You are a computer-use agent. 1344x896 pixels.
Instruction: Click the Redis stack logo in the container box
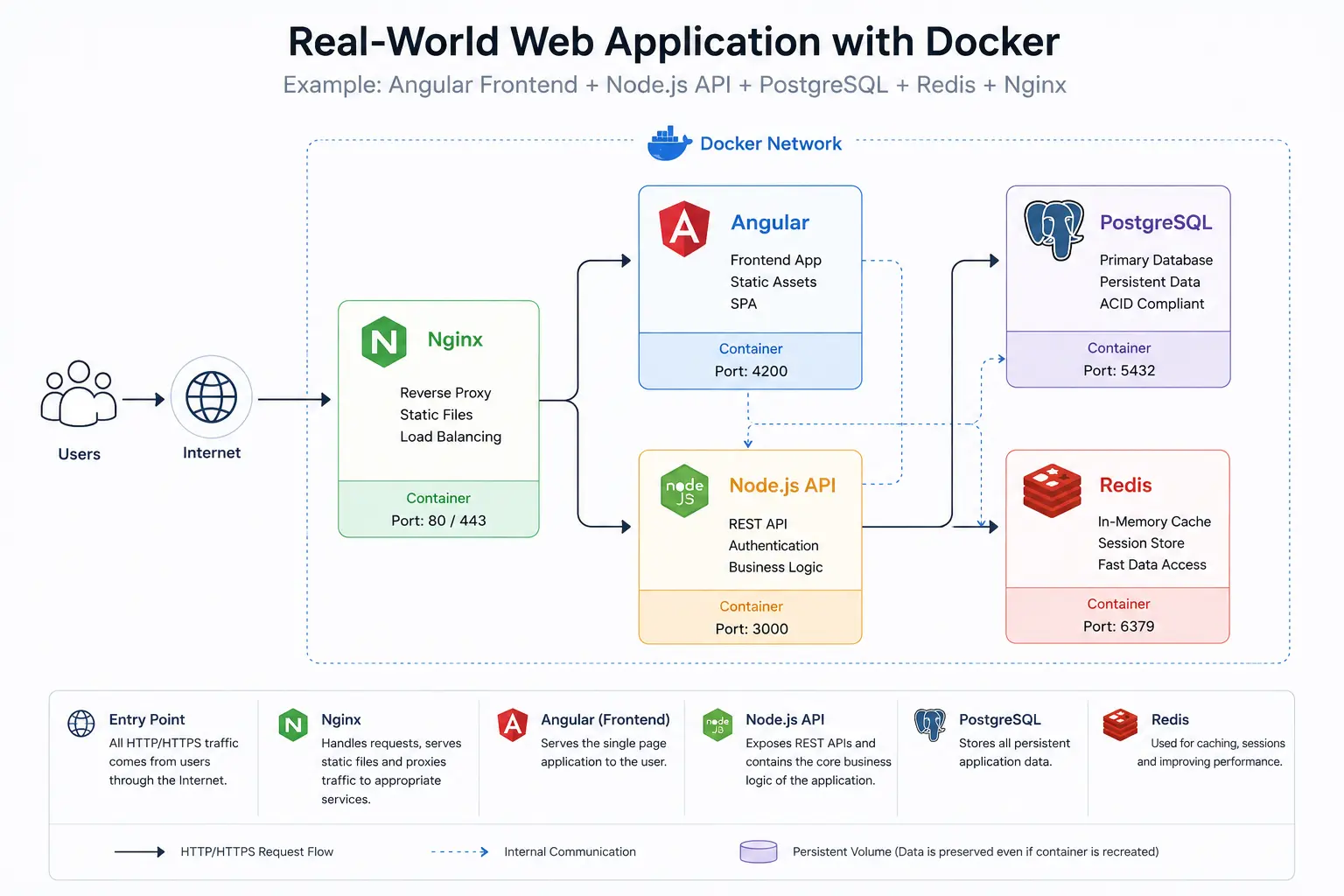[1053, 490]
